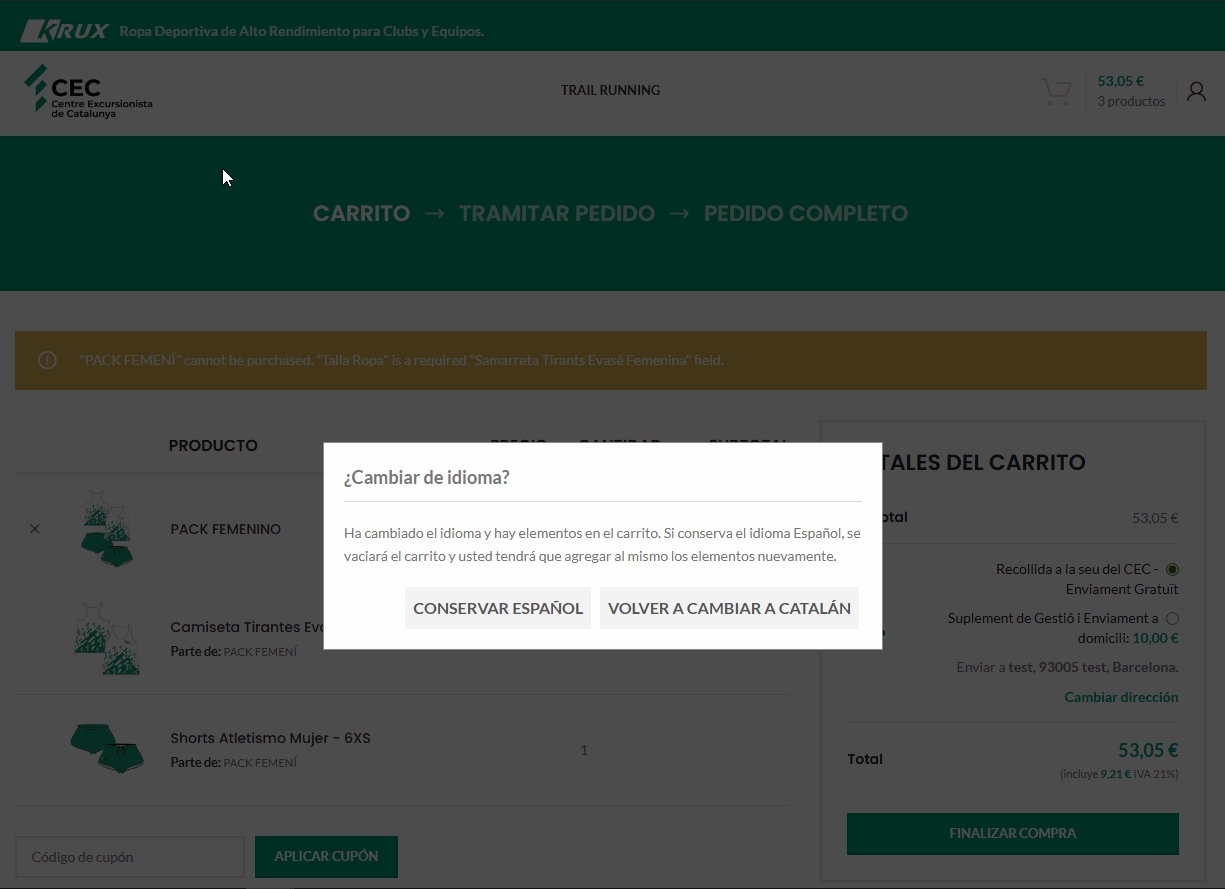Select Recollida a la seu del CEC option

1172,569
